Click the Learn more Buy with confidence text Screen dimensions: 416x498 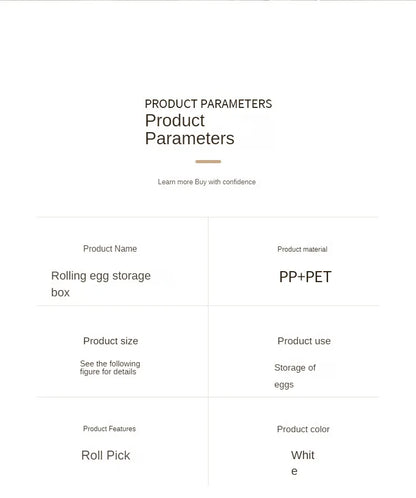207,182
